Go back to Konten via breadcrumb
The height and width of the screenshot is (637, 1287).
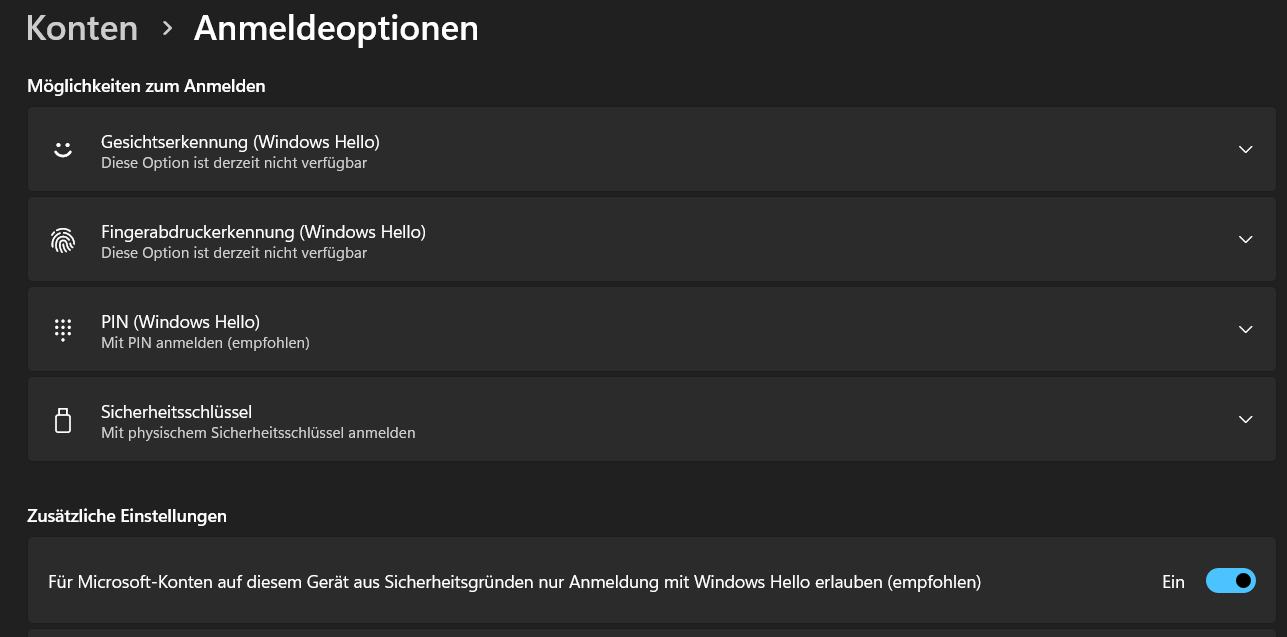pos(82,28)
